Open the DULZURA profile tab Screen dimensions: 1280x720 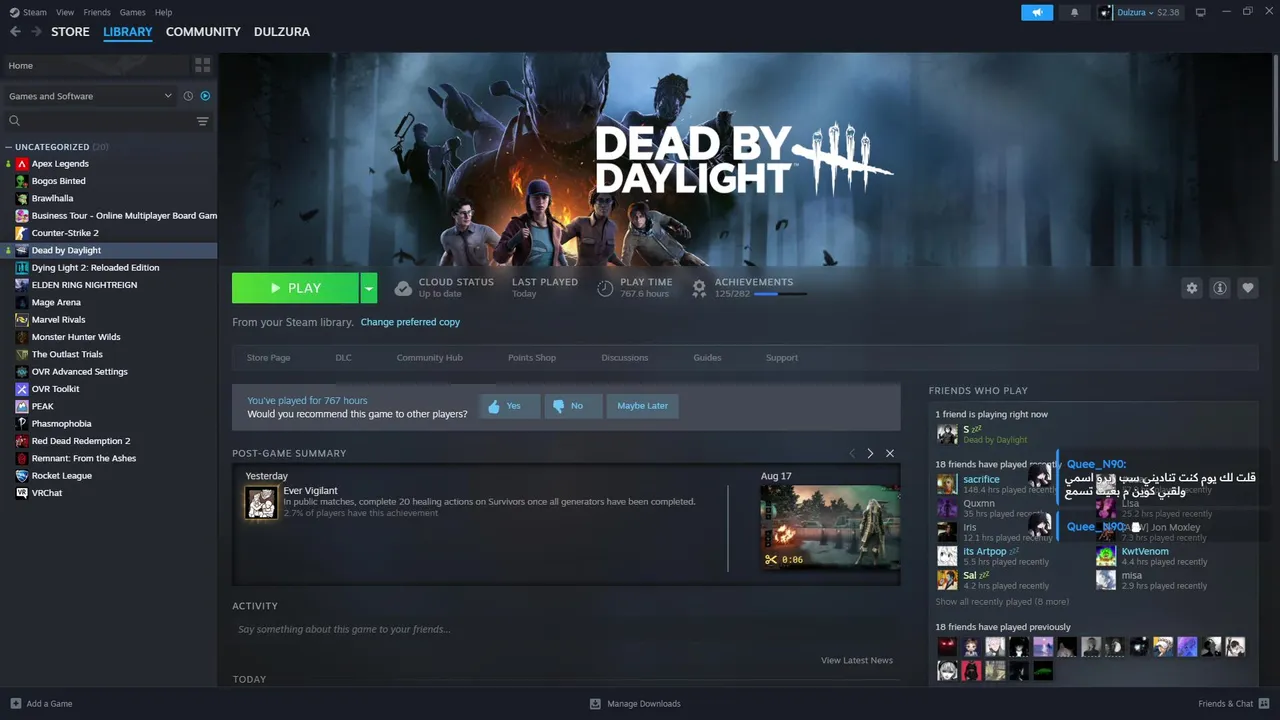pyautogui.click(x=282, y=32)
